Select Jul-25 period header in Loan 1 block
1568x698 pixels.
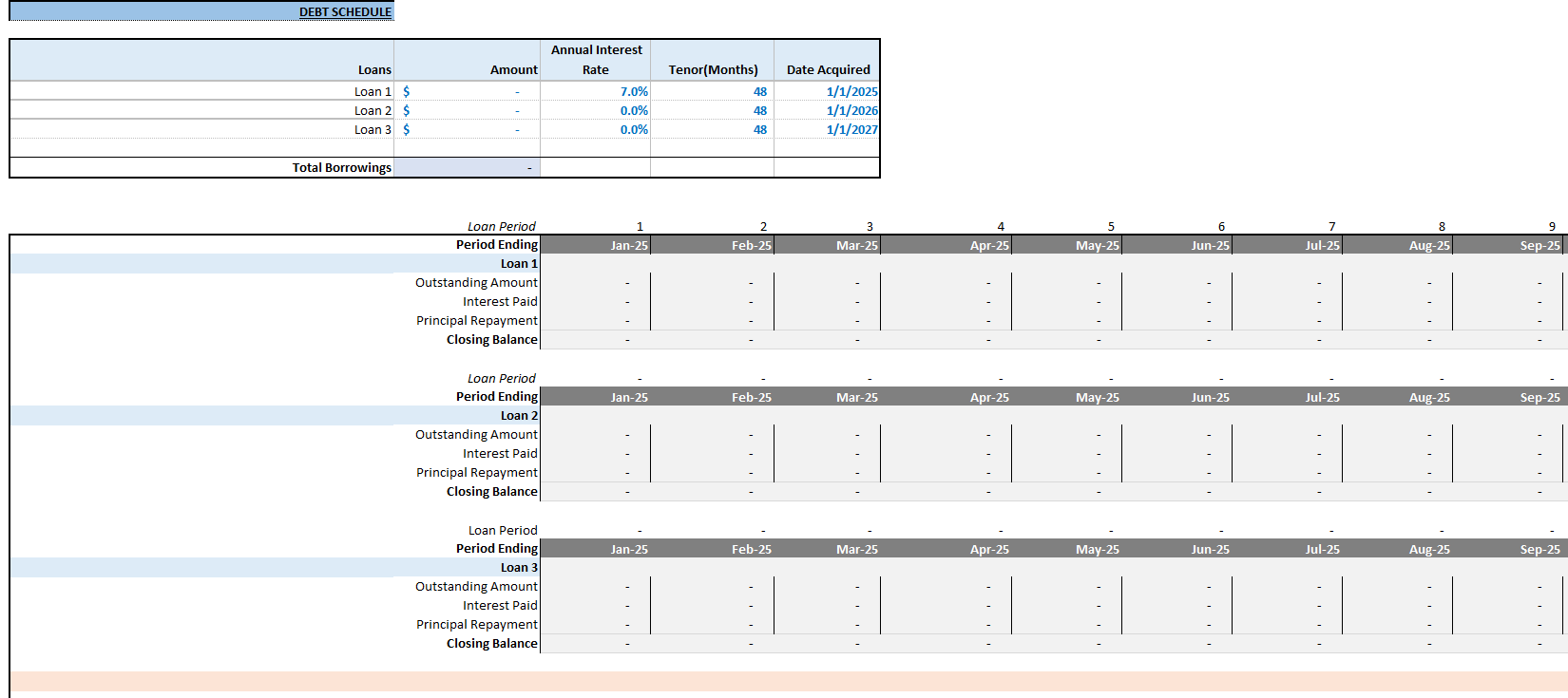(x=1288, y=245)
